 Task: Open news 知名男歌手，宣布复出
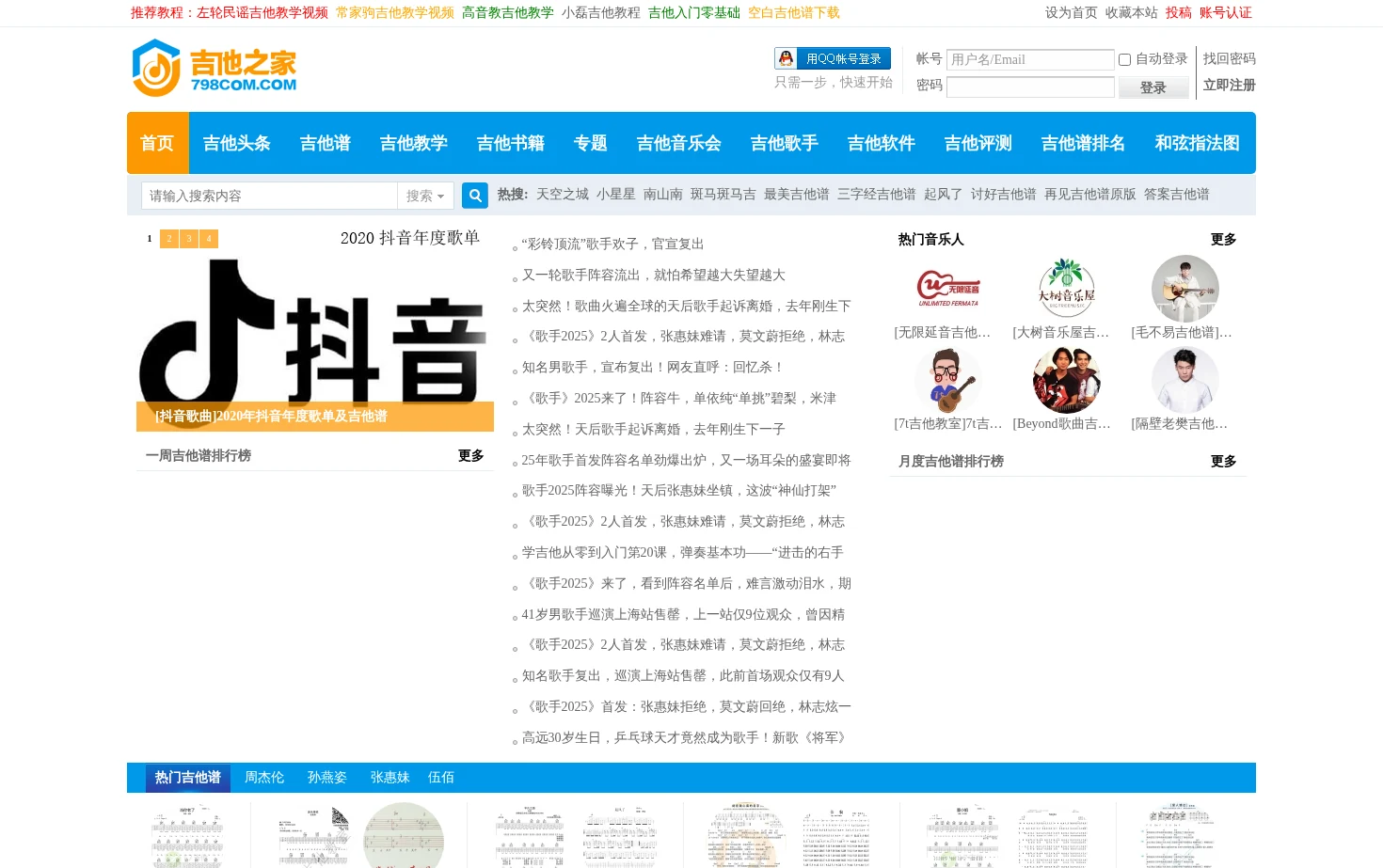coord(654,368)
